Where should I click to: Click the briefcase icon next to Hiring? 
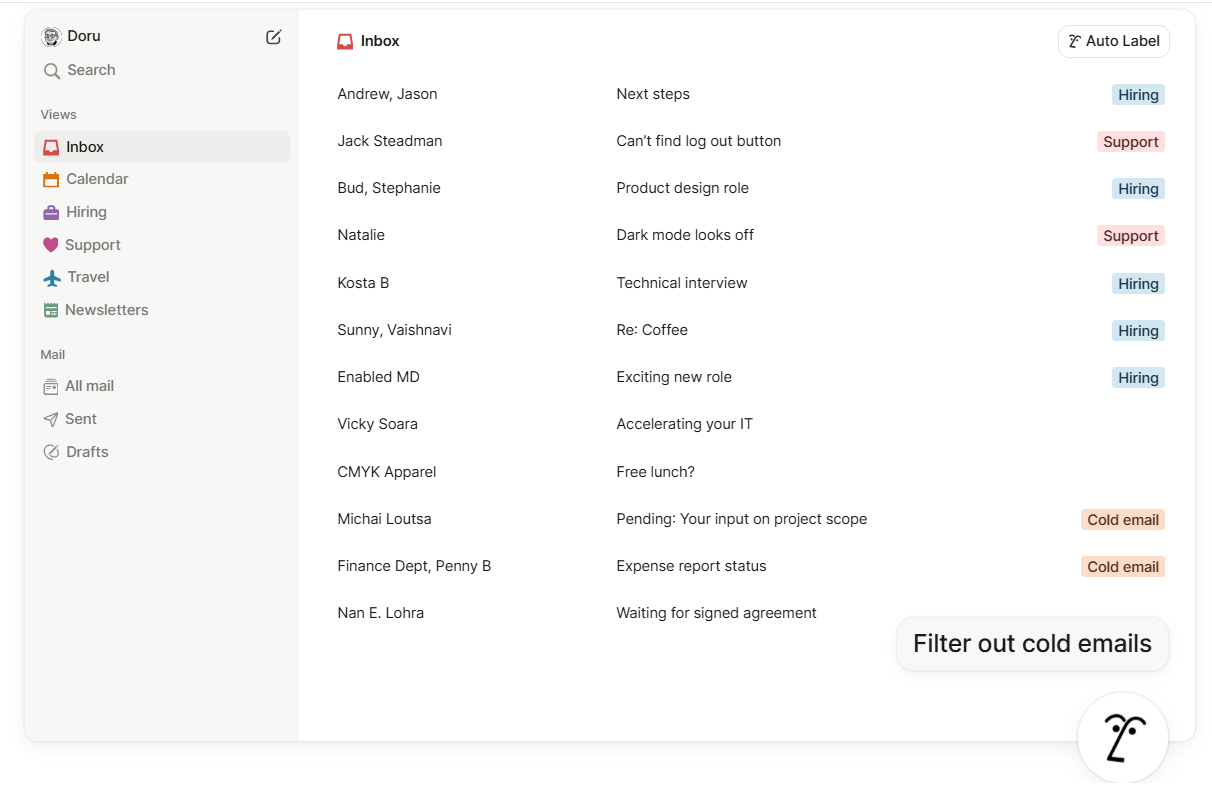coord(51,211)
